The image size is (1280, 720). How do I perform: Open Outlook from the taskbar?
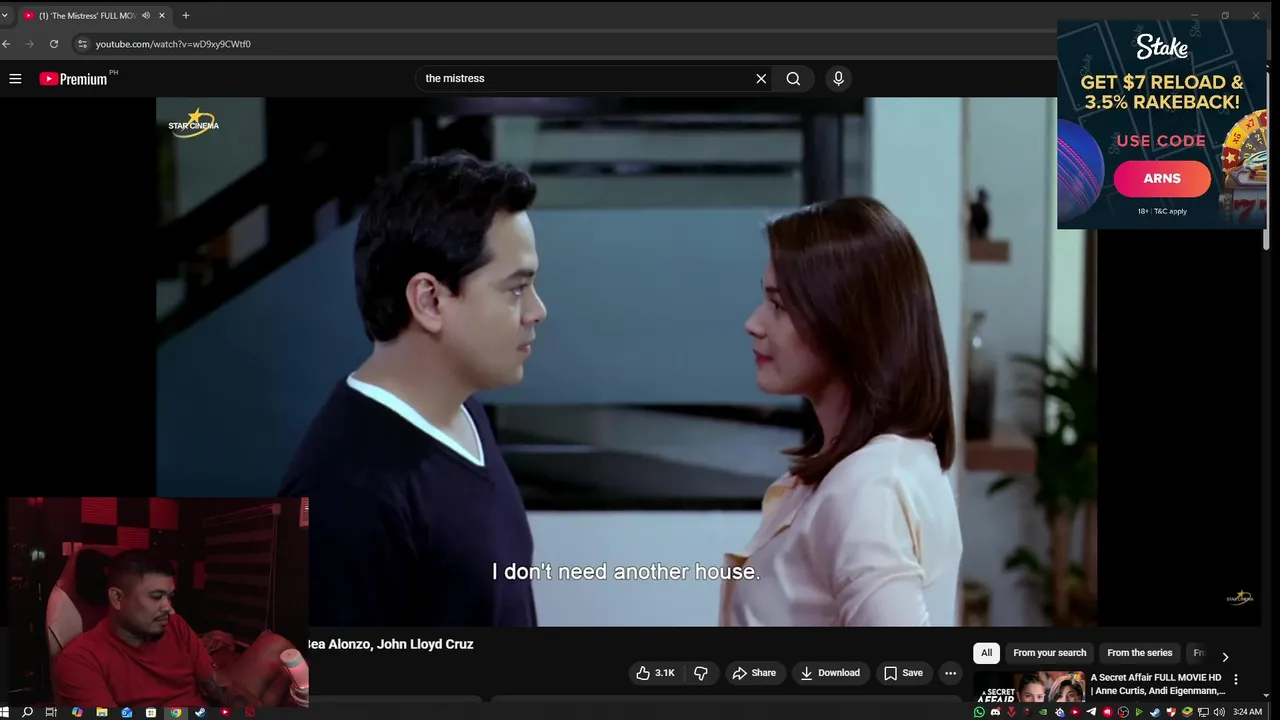click(126, 712)
